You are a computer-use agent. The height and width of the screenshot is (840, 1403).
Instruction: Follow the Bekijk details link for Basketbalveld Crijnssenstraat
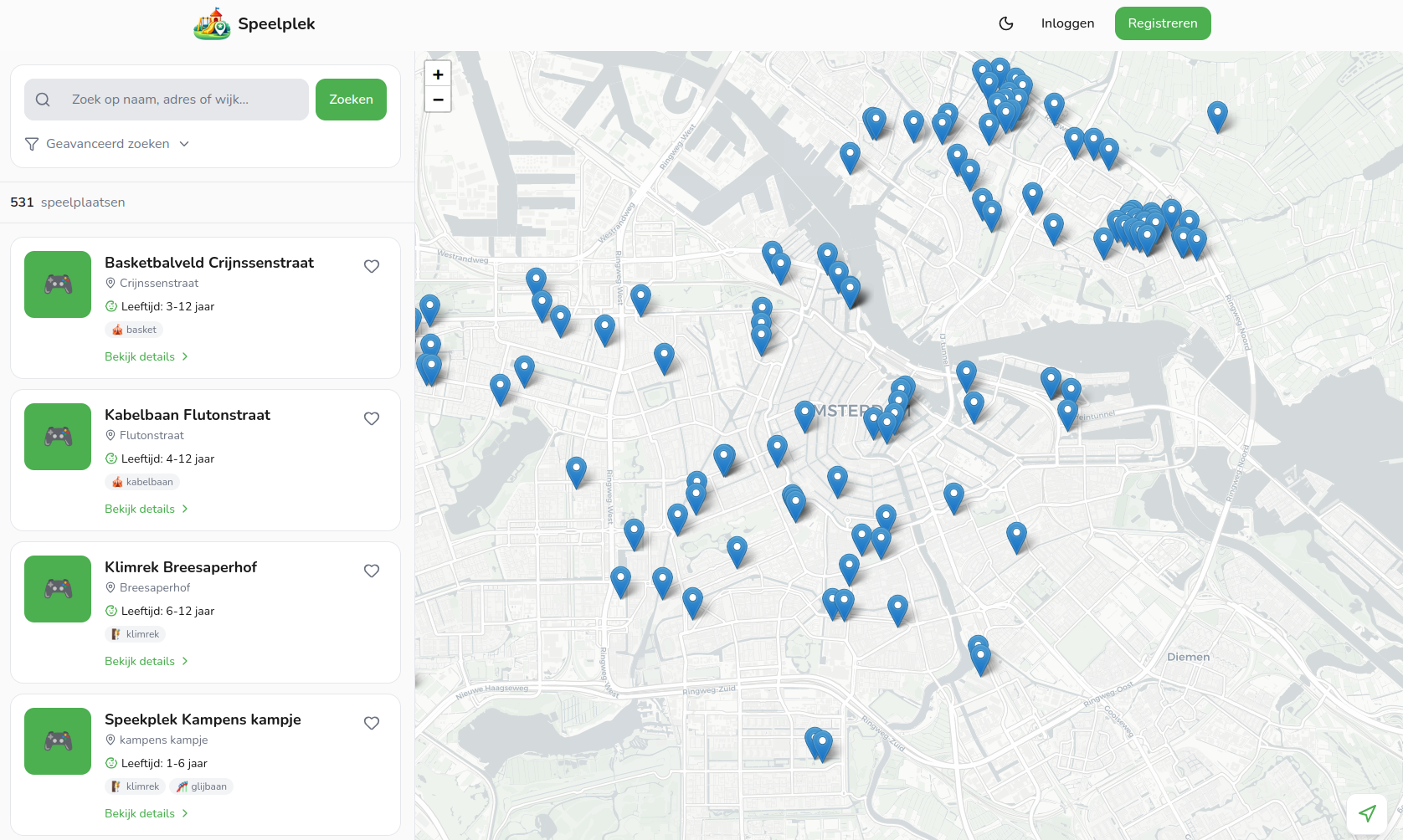[x=141, y=356]
